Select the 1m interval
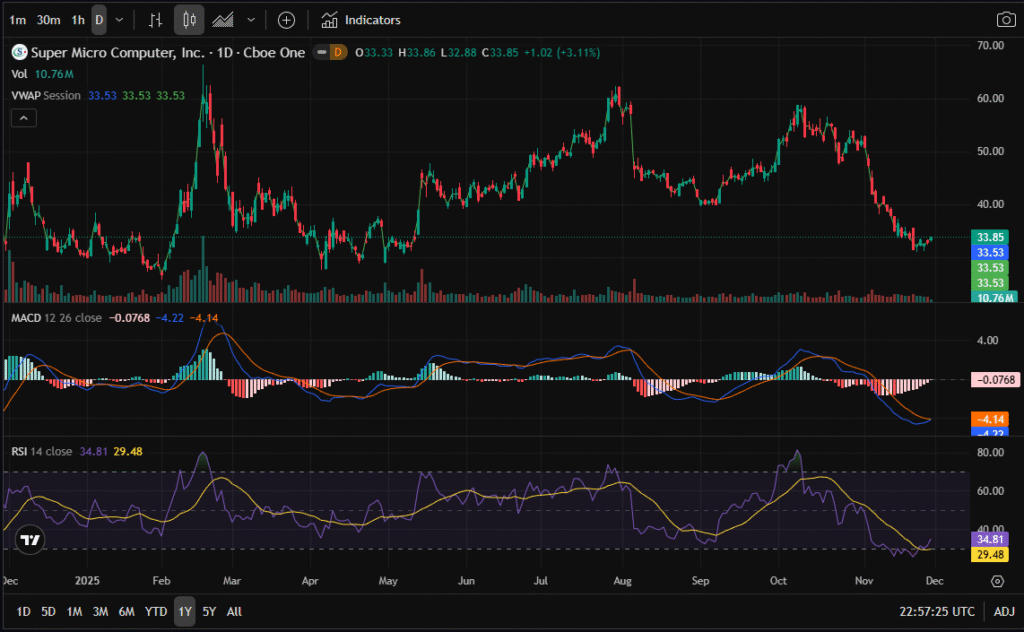 coord(17,20)
